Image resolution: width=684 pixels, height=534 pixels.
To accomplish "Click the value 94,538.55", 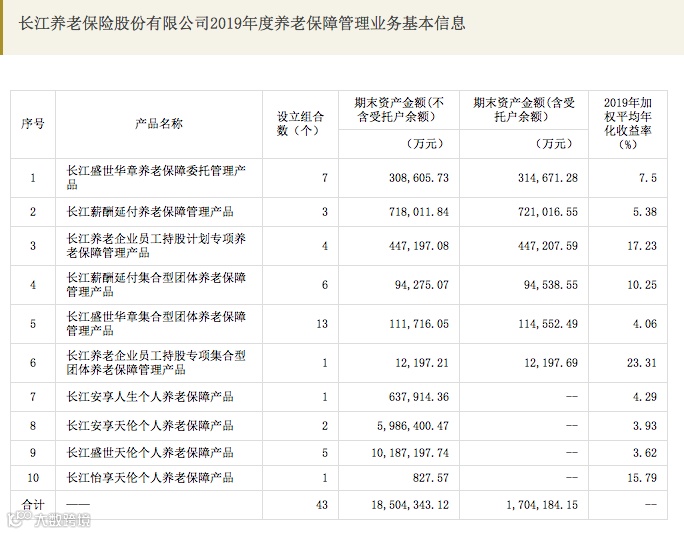I will [551, 285].
